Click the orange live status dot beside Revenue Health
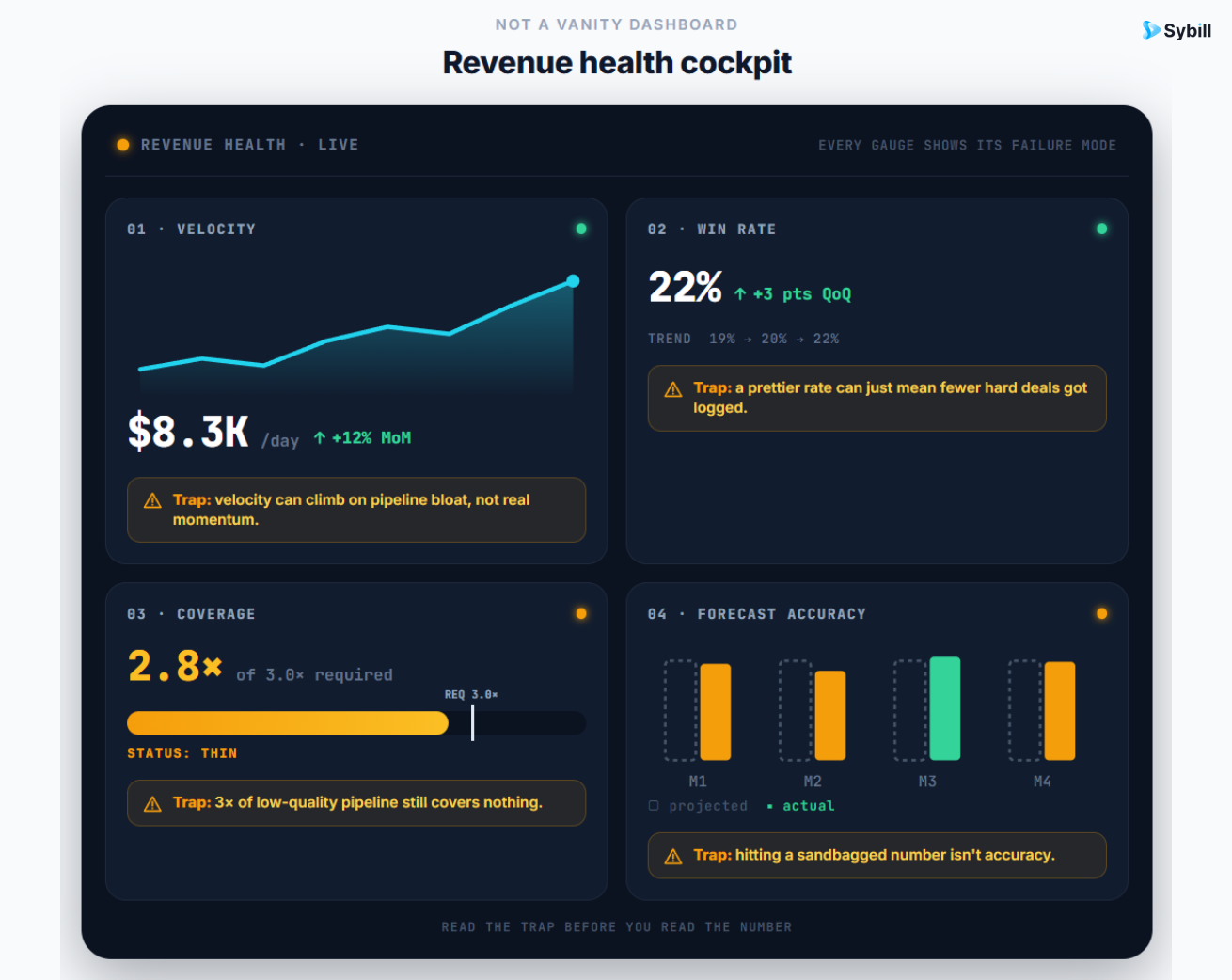The width and height of the screenshot is (1232, 980). [123, 145]
